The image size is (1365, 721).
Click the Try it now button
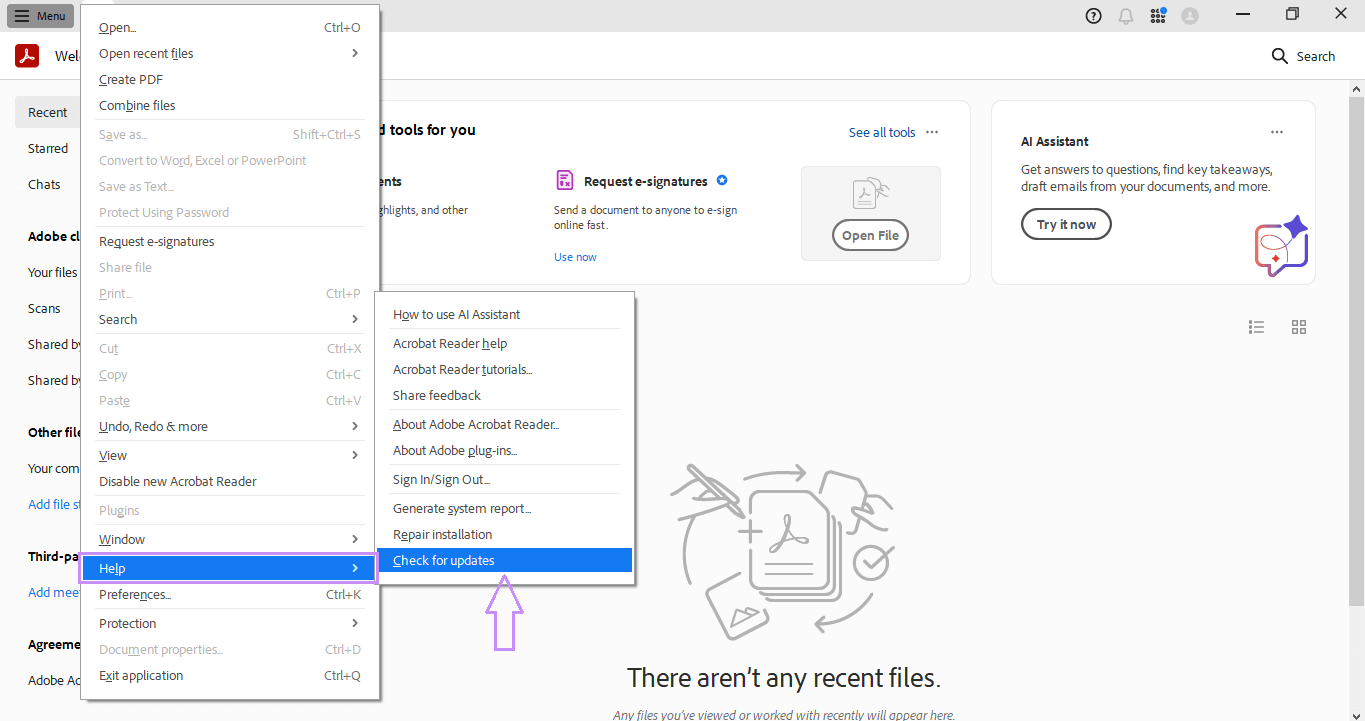[x=1066, y=224]
